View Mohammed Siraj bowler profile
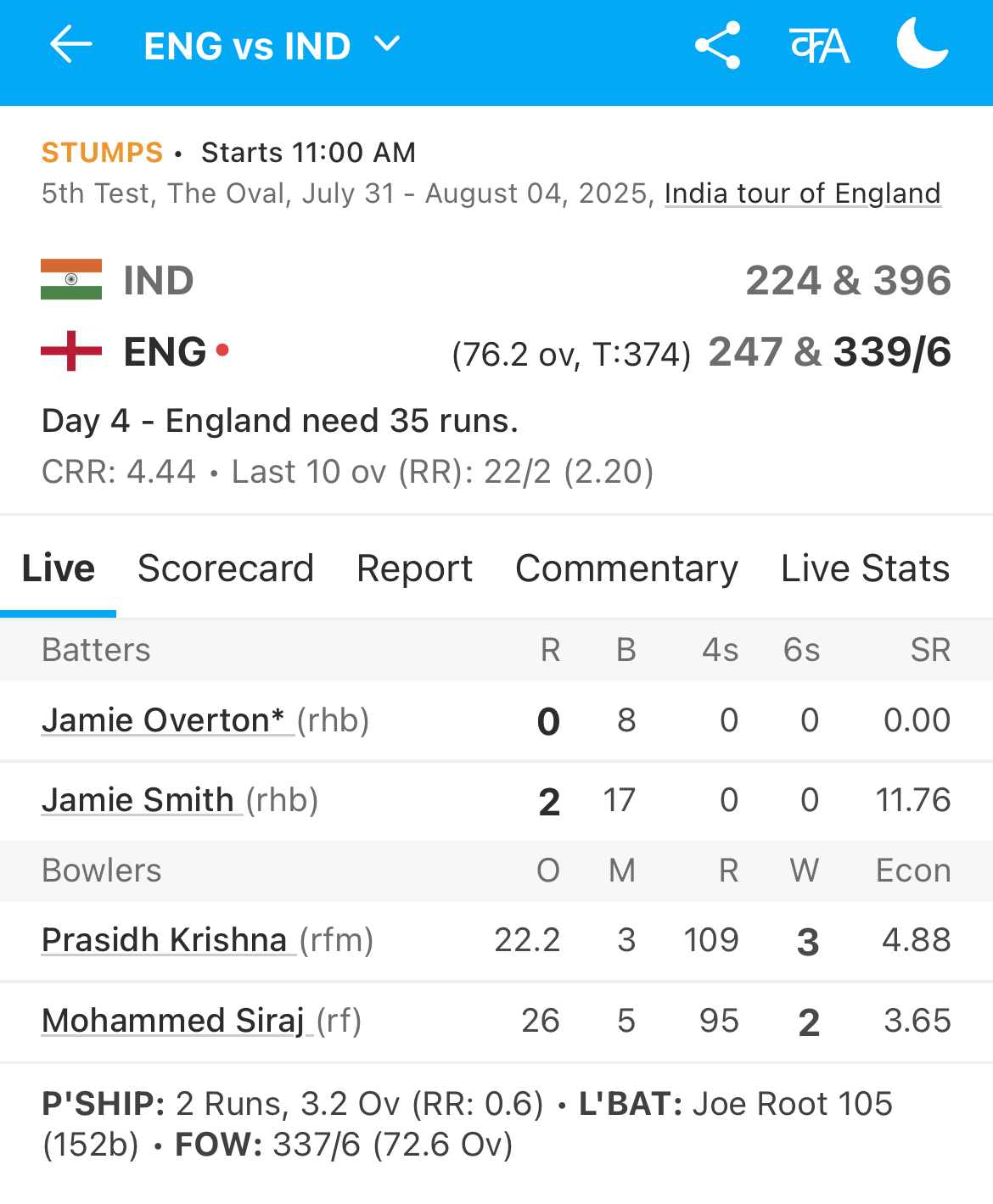Viewport: 993px width, 1204px height. 173,1021
